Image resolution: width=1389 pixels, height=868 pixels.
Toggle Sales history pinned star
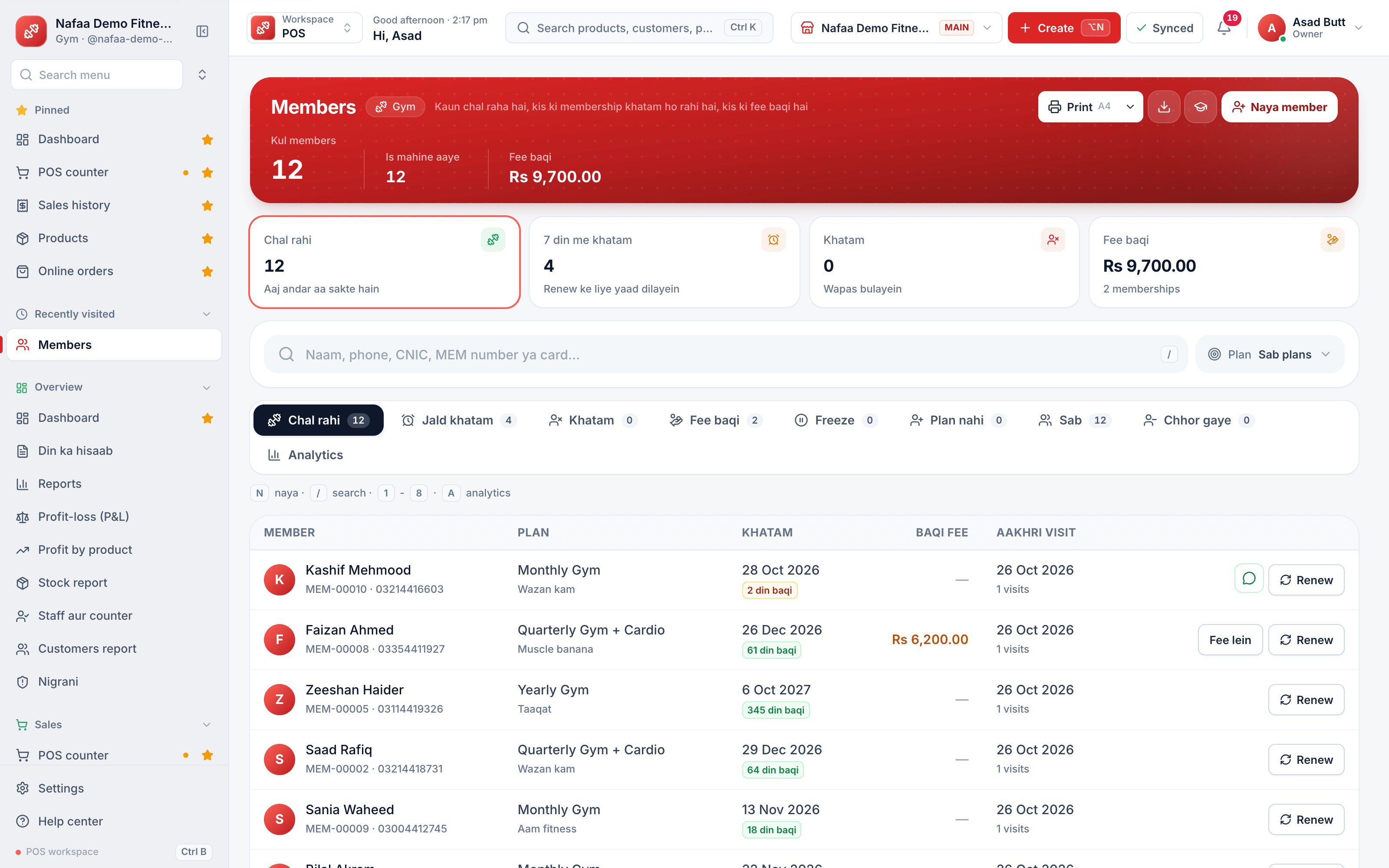pos(207,206)
